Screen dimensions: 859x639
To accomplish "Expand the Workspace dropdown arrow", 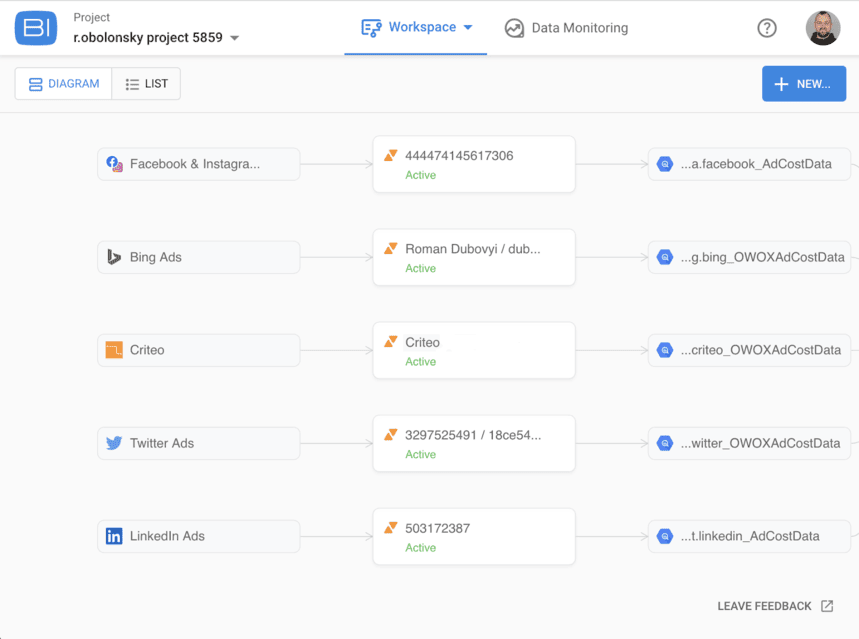I will 468,27.
